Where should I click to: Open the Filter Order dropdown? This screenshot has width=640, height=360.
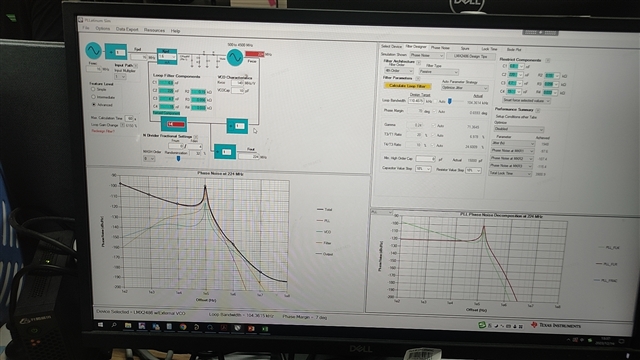click(x=399, y=71)
